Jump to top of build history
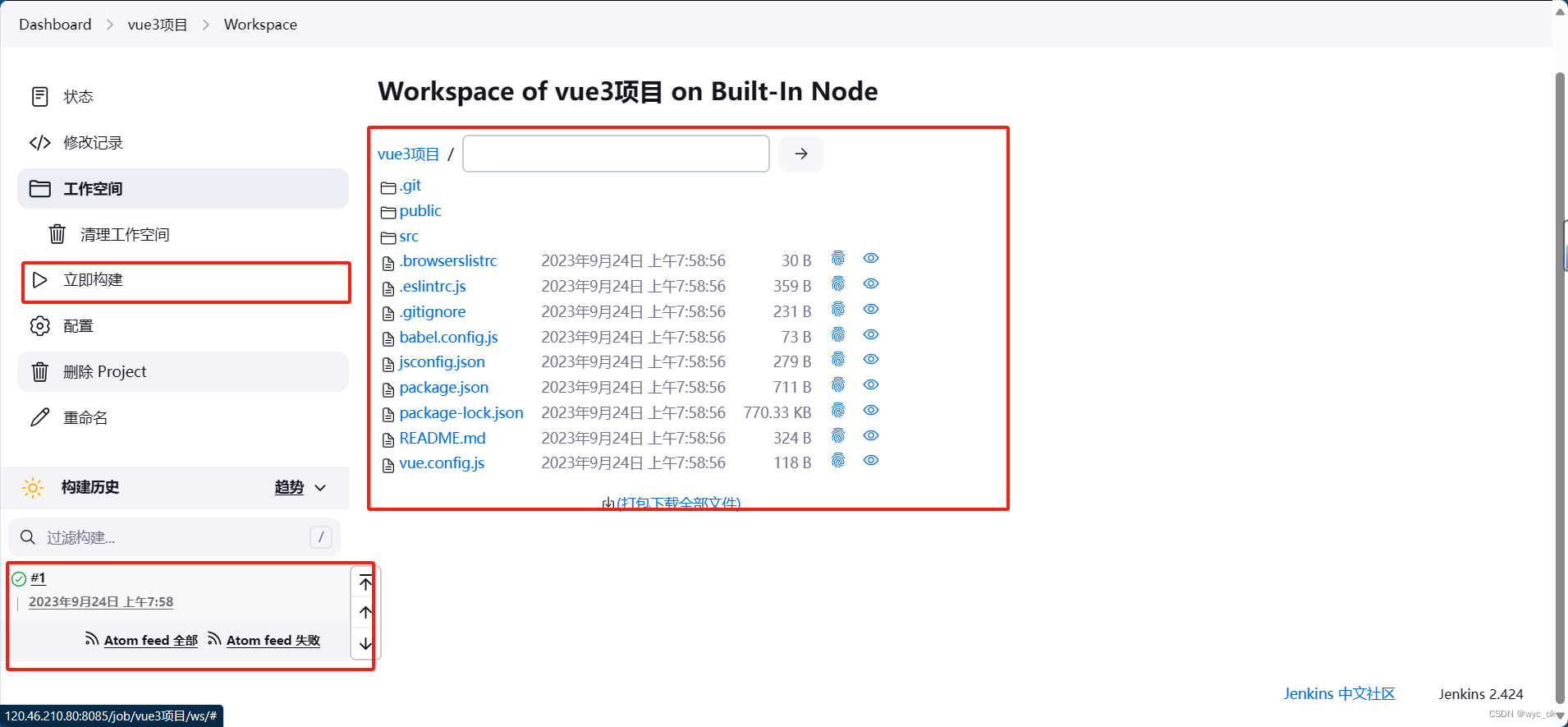 point(366,583)
